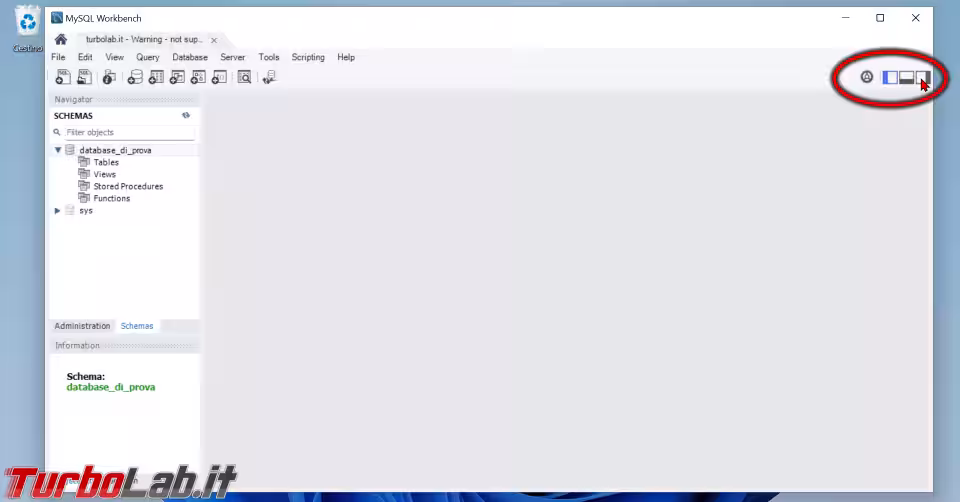Switch to the Schemas tab
The height and width of the screenshot is (502, 960).
point(137,326)
